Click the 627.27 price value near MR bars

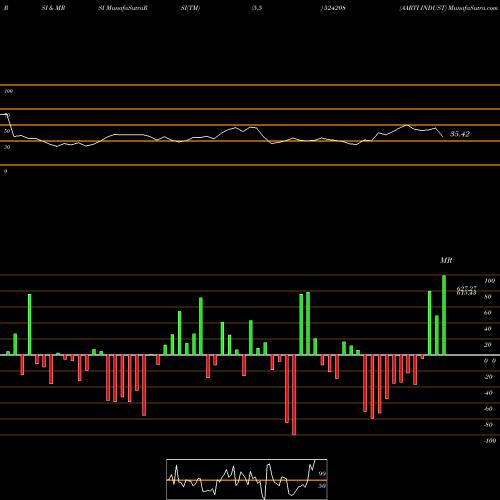tap(467, 288)
